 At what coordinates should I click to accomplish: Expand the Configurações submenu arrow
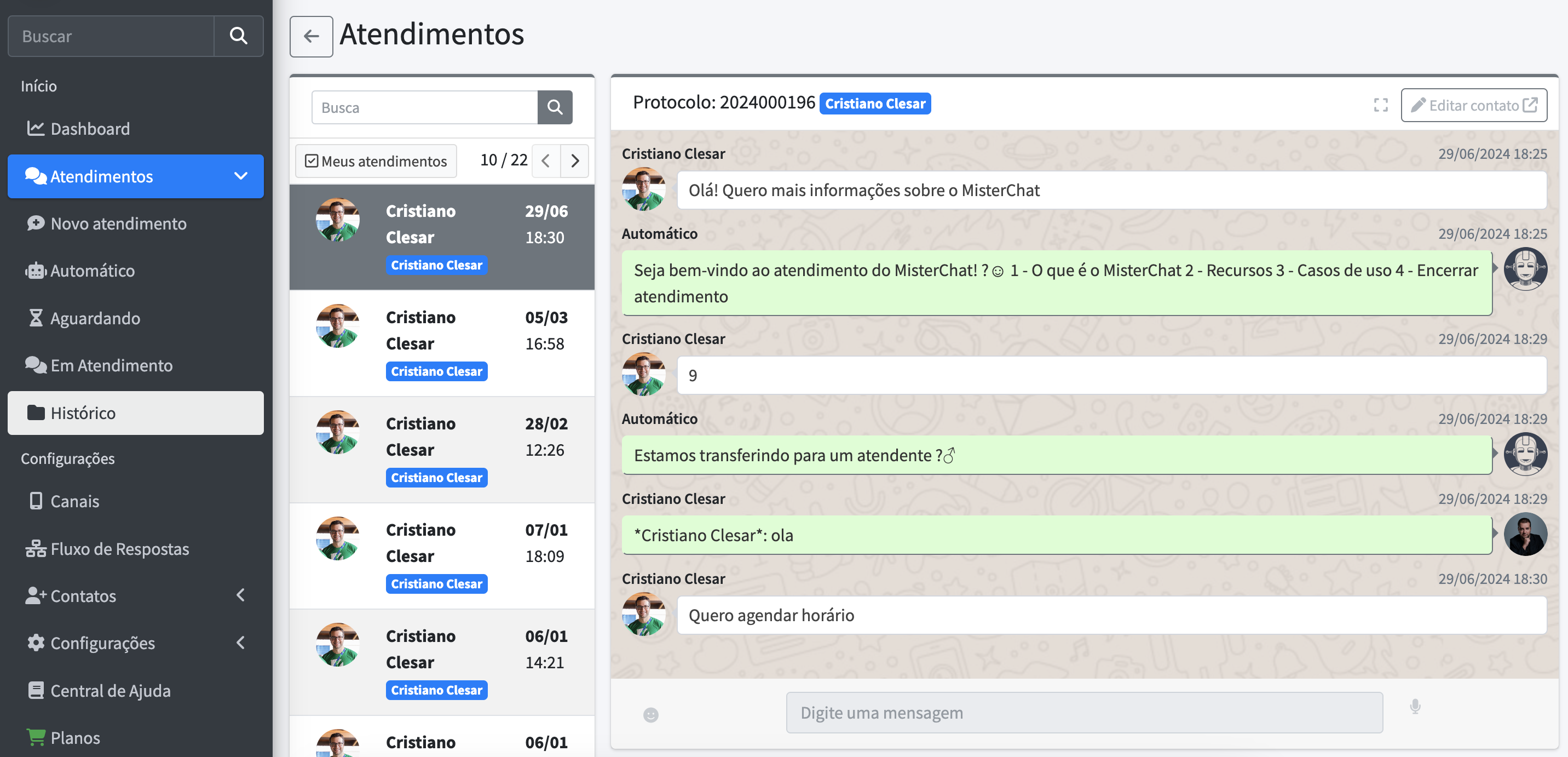241,643
